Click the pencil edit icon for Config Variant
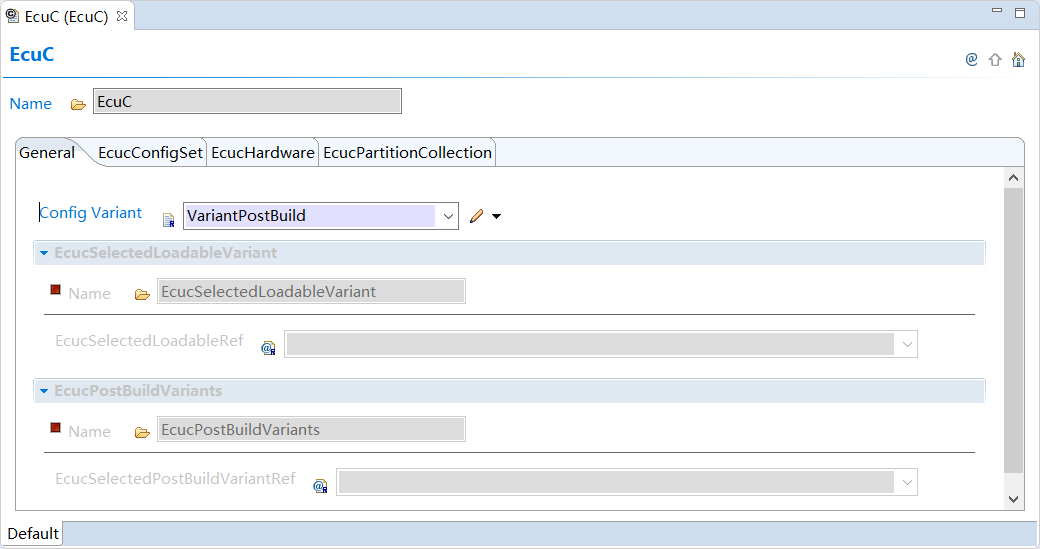 [476, 216]
